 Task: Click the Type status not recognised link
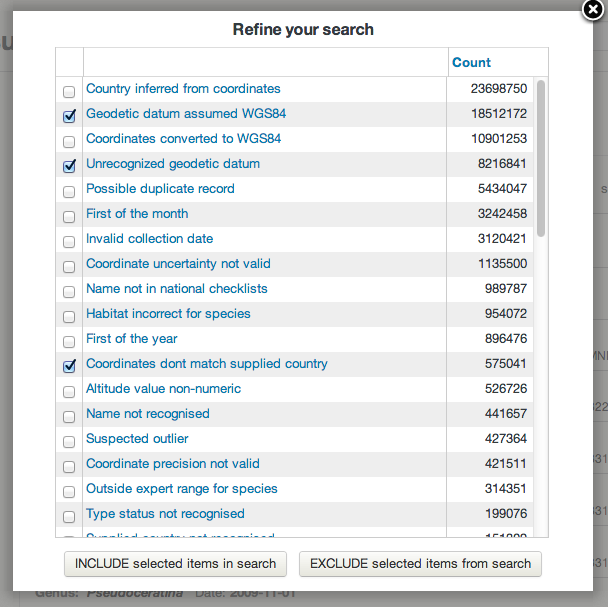tap(165, 514)
